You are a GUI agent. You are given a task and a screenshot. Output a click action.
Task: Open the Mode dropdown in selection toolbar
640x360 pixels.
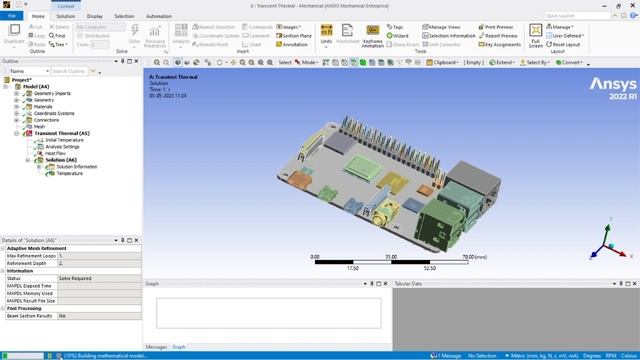[306, 62]
